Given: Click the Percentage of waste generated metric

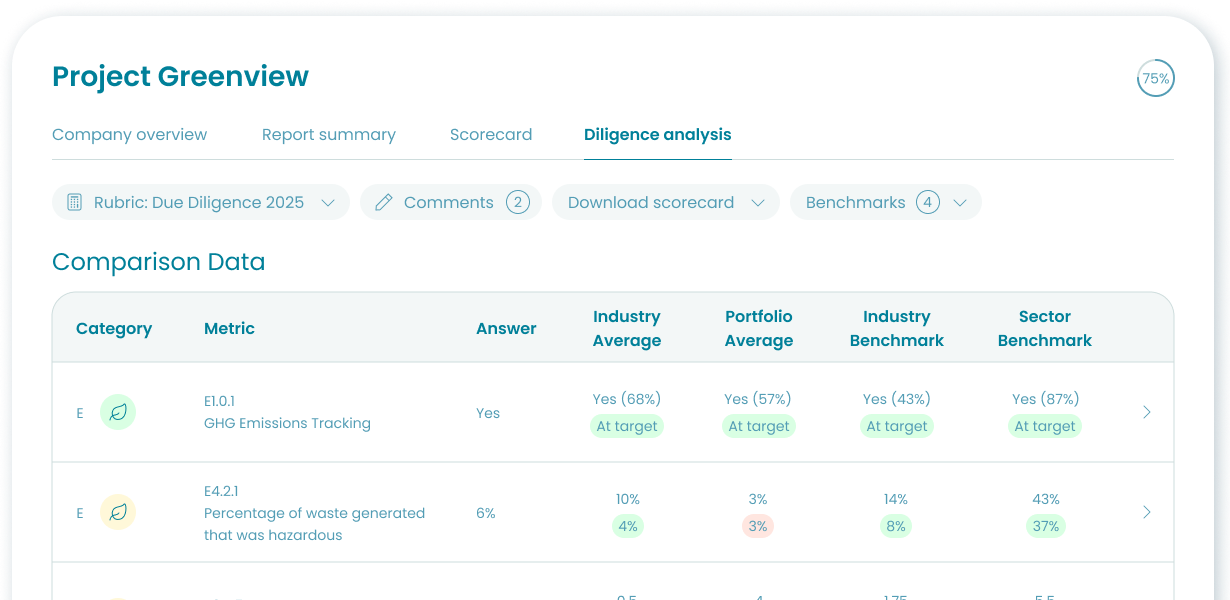Looking at the screenshot, I should pyautogui.click(x=314, y=524).
